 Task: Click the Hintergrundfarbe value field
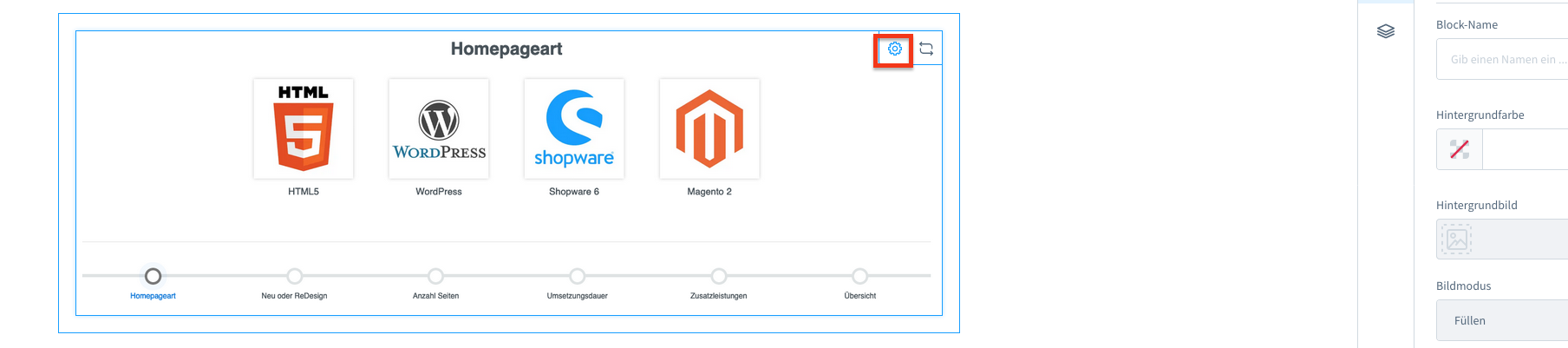[x=1526, y=149]
